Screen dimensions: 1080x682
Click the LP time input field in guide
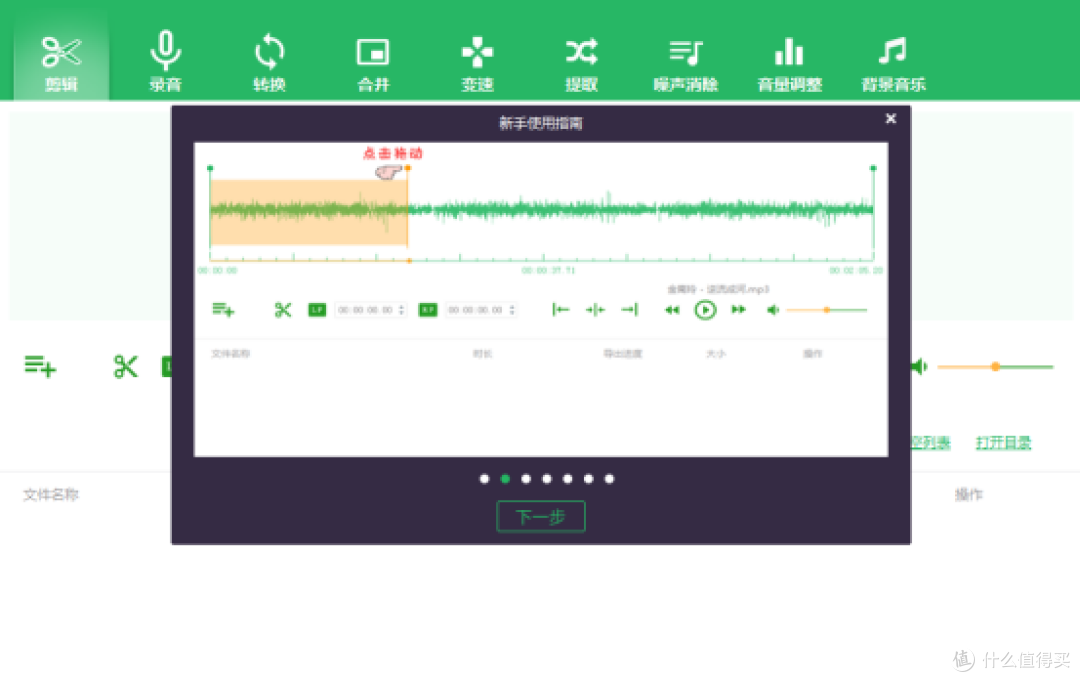(x=371, y=310)
